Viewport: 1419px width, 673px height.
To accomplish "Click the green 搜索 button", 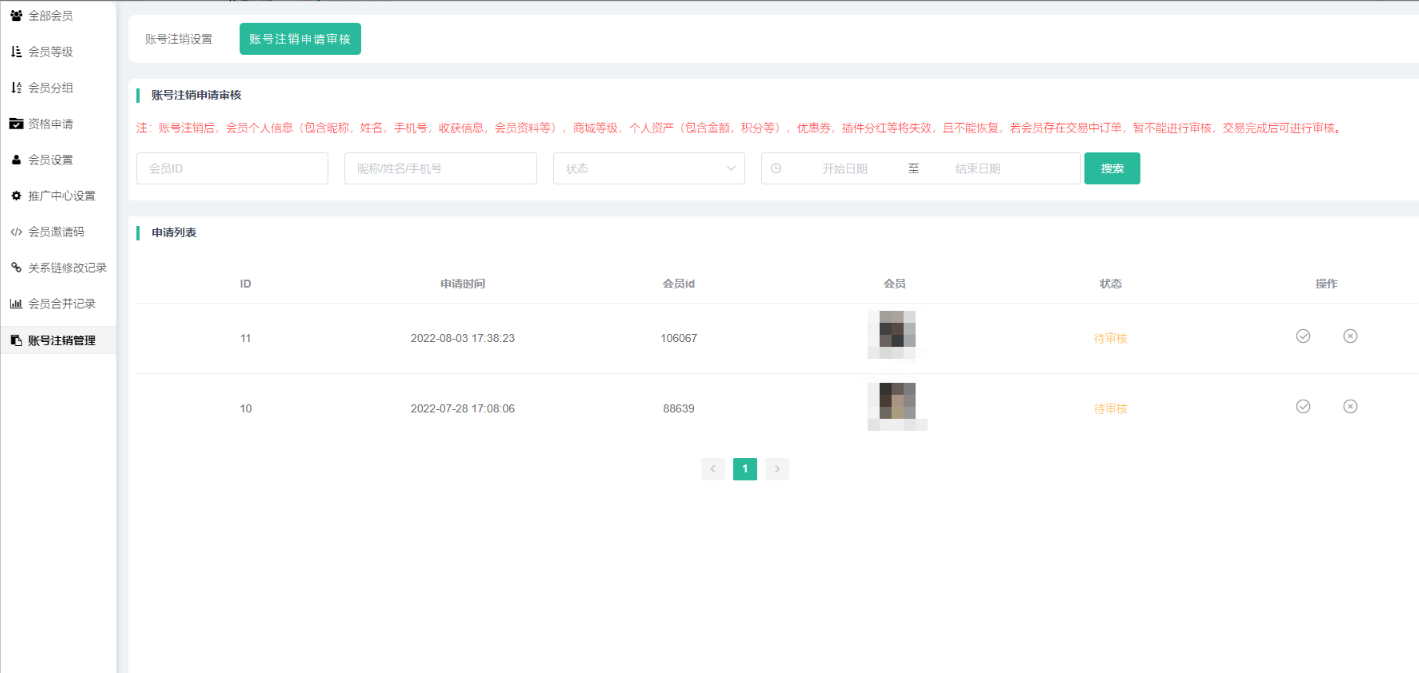I will tap(1112, 168).
